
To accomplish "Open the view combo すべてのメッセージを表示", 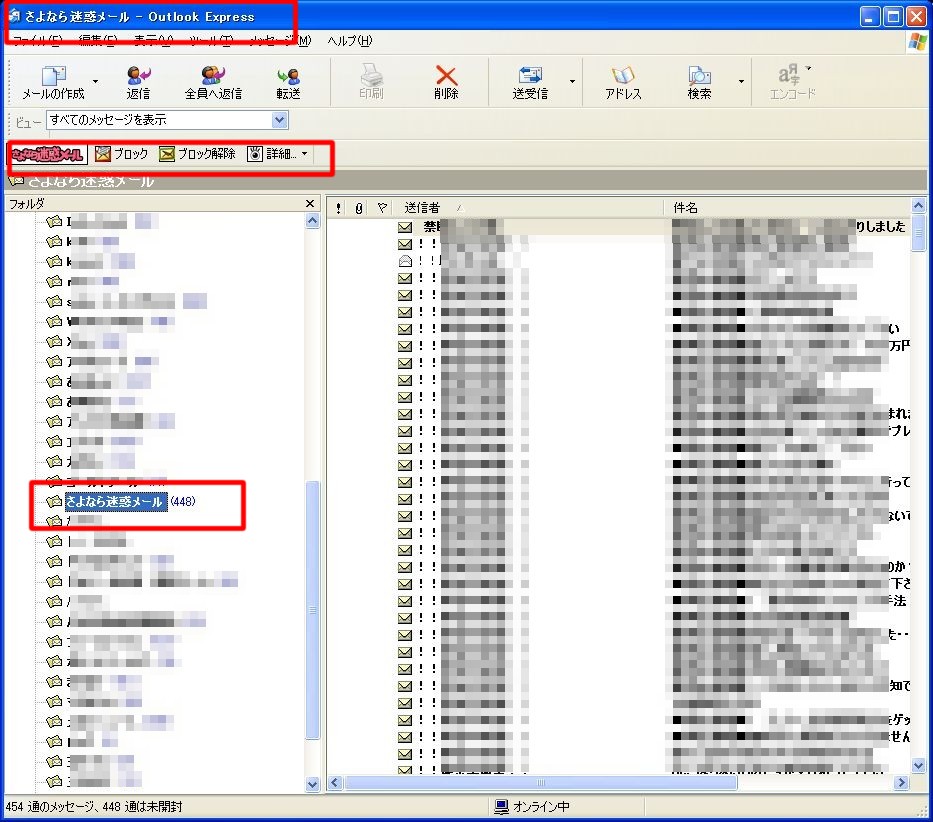I will [x=168, y=120].
